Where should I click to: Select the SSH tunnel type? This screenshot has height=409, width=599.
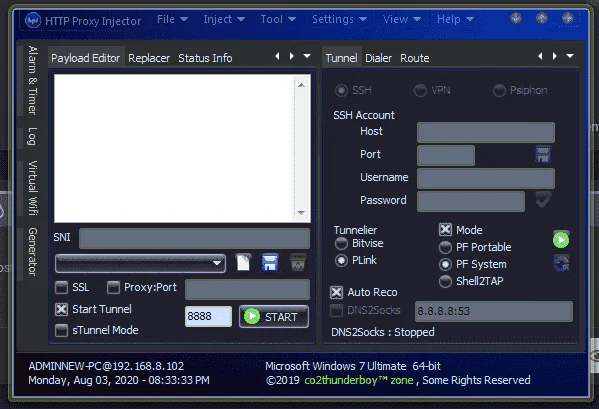(353, 91)
